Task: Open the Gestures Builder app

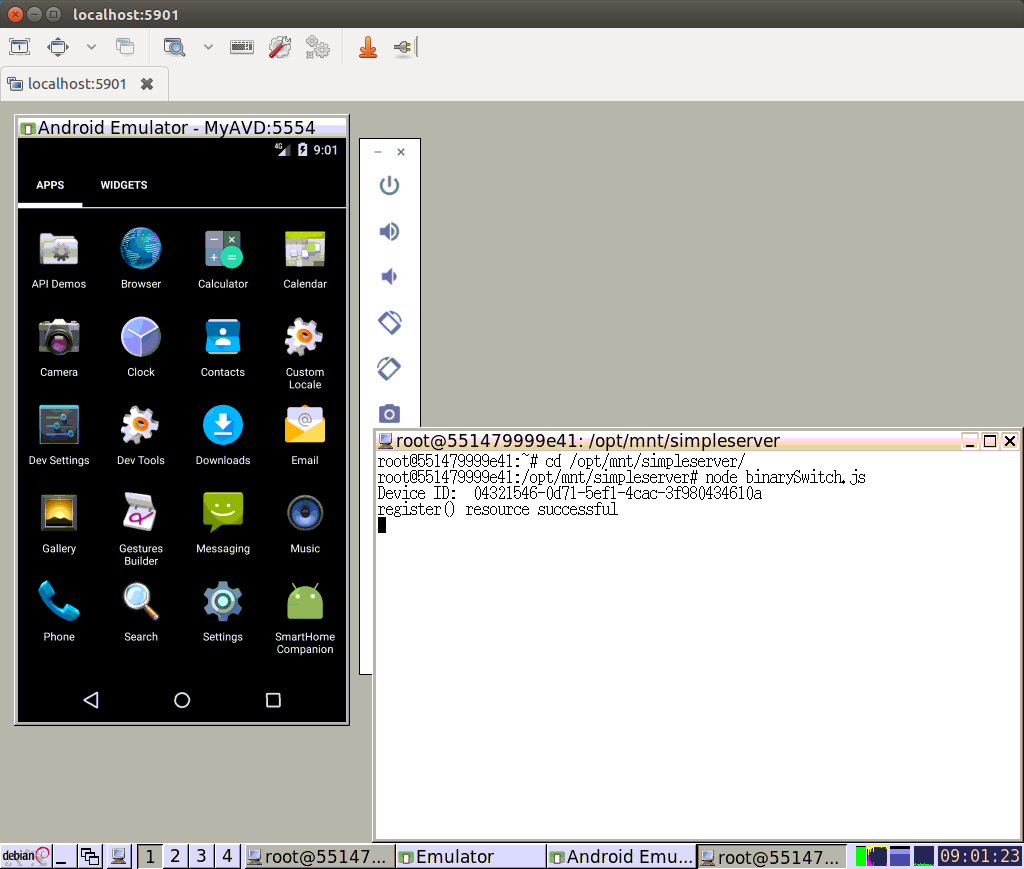Action: pyautogui.click(x=141, y=513)
